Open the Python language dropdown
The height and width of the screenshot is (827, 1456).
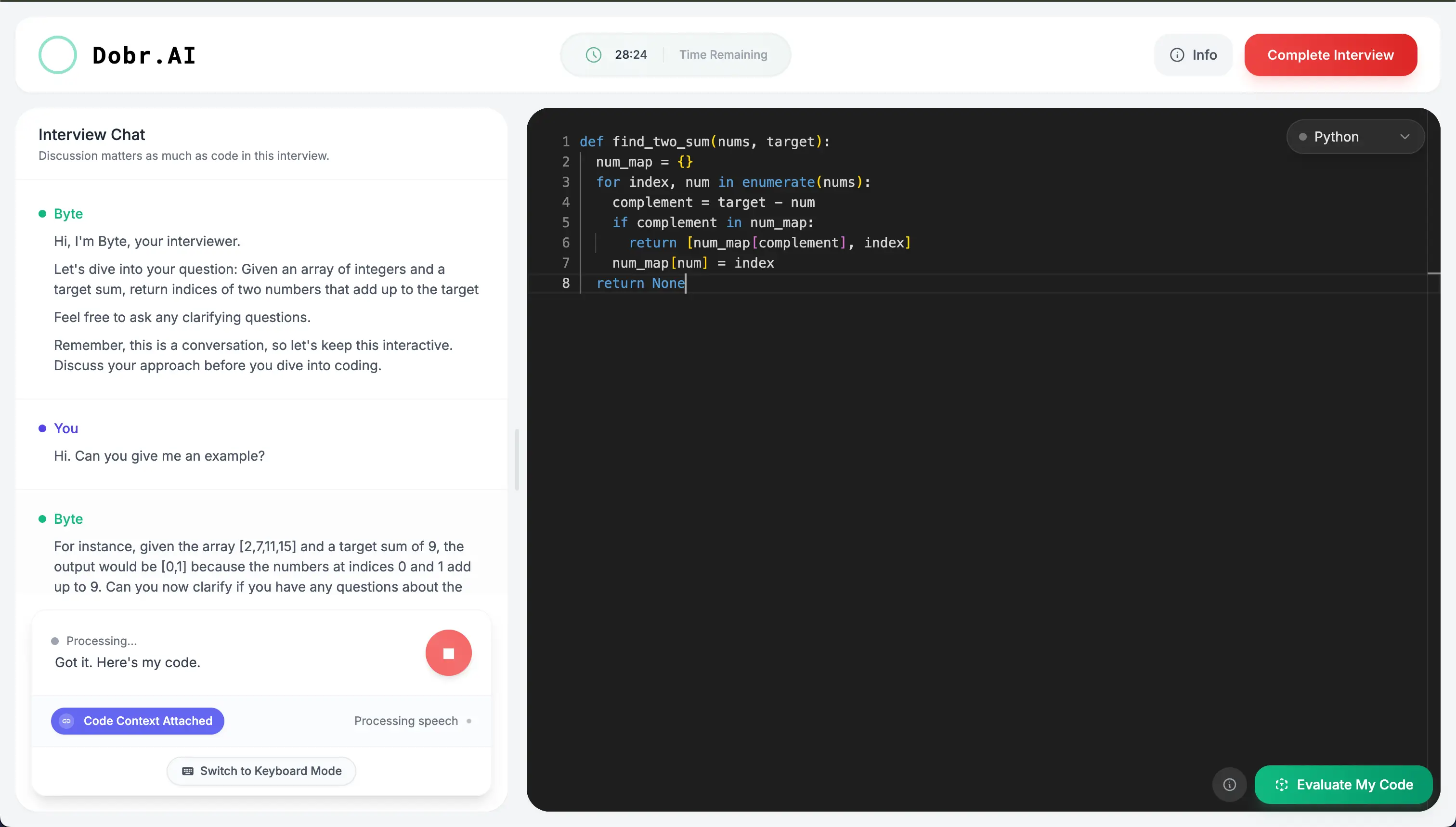click(x=1355, y=136)
